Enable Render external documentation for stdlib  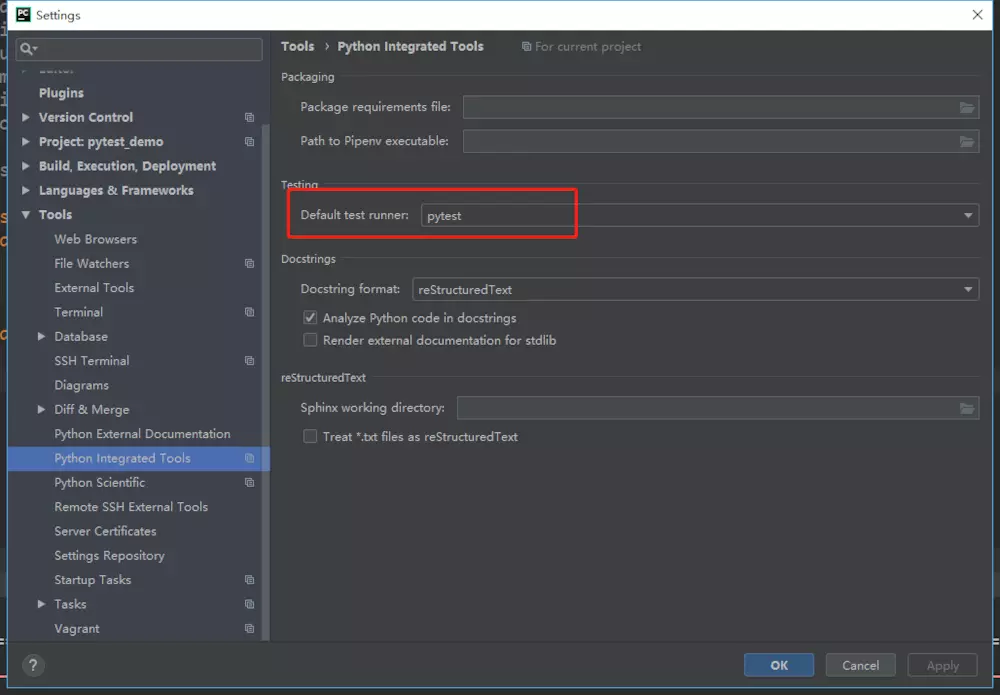310,341
